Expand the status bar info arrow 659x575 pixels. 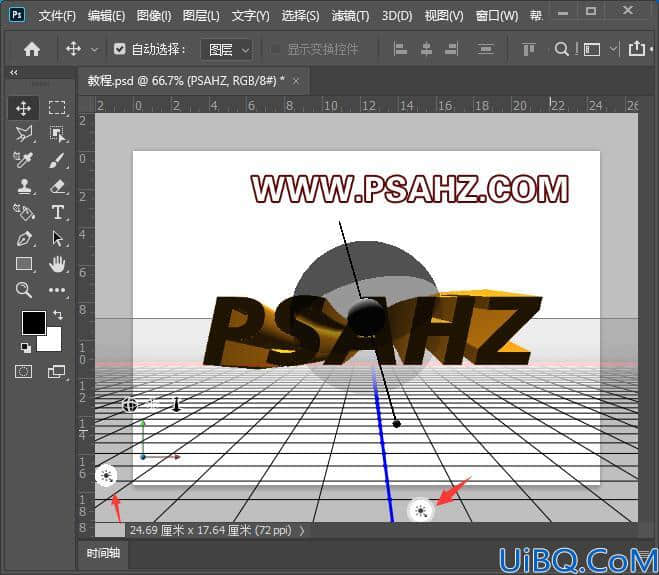[302, 531]
